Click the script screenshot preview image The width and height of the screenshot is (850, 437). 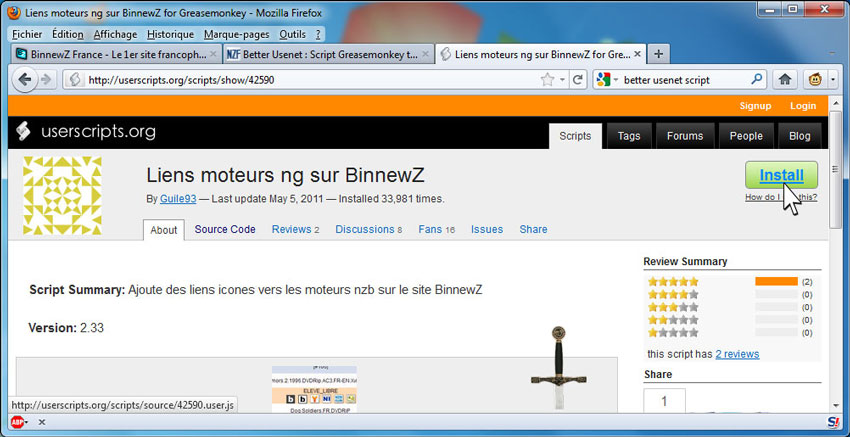[x=314, y=389]
